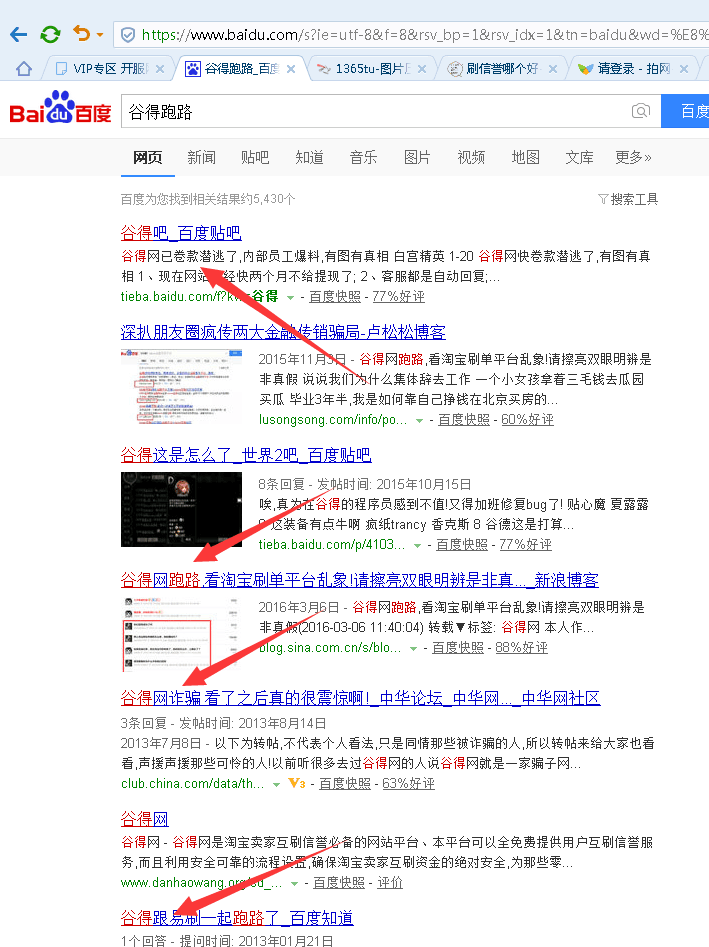
Task: Open the 谷得网 result title
Action: click(144, 819)
